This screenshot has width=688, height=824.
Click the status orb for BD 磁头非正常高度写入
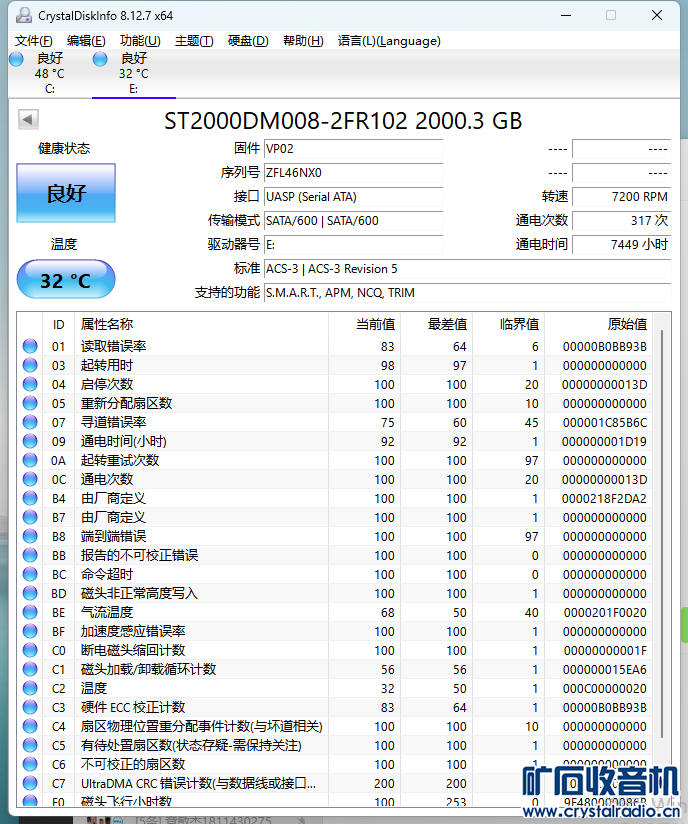(x=30, y=593)
